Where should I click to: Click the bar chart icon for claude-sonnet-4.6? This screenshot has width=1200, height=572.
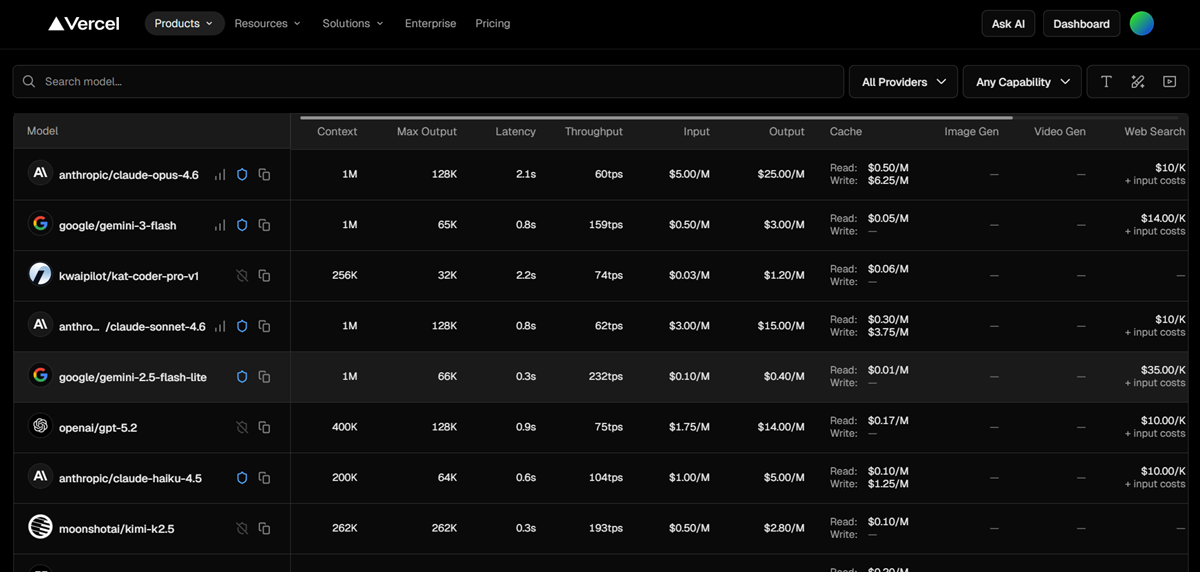pos(220,326)
